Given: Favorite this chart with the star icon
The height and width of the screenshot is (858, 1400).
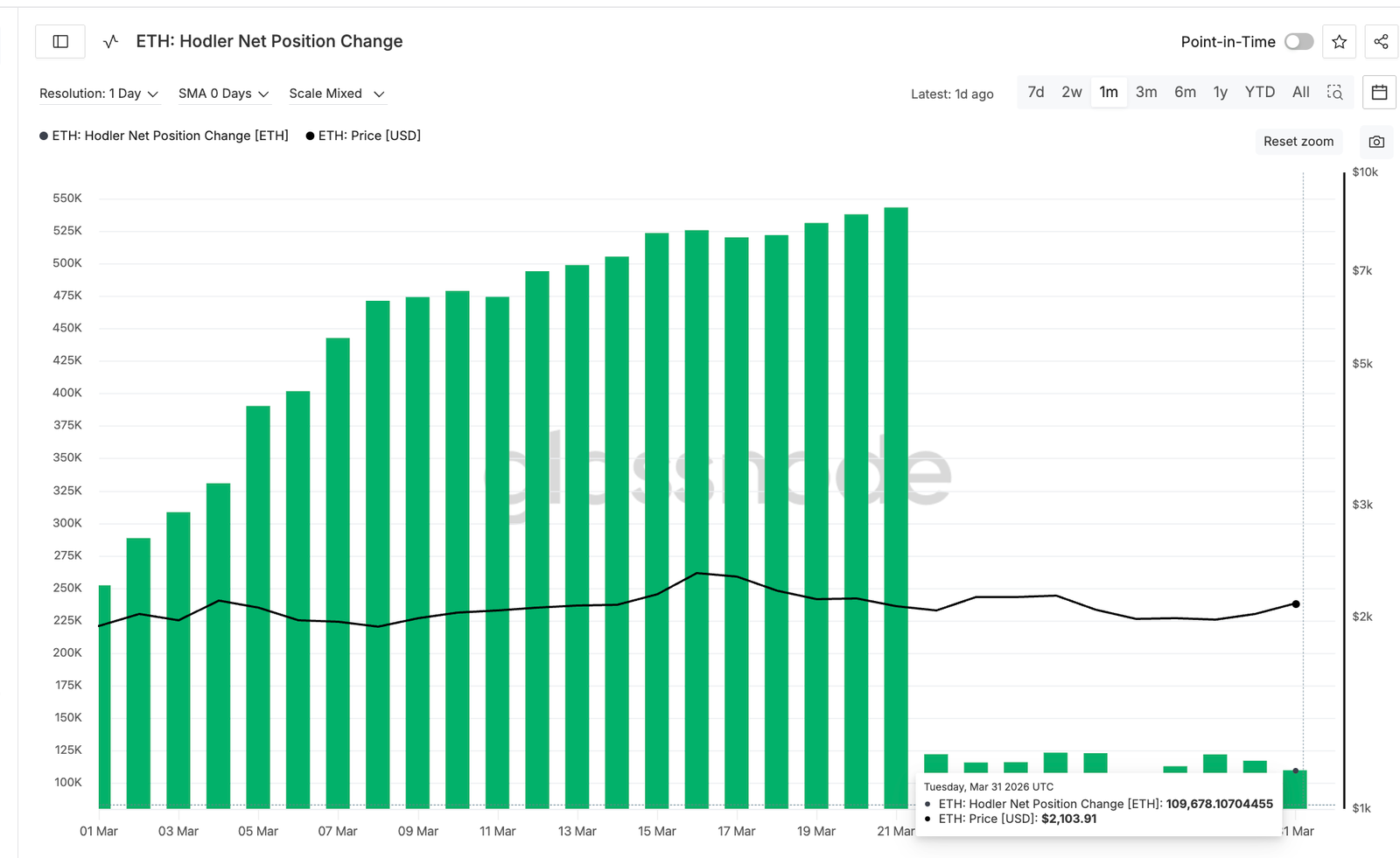Looking at the screenshot, I should pyautogui.click(x=1339, y=41).
